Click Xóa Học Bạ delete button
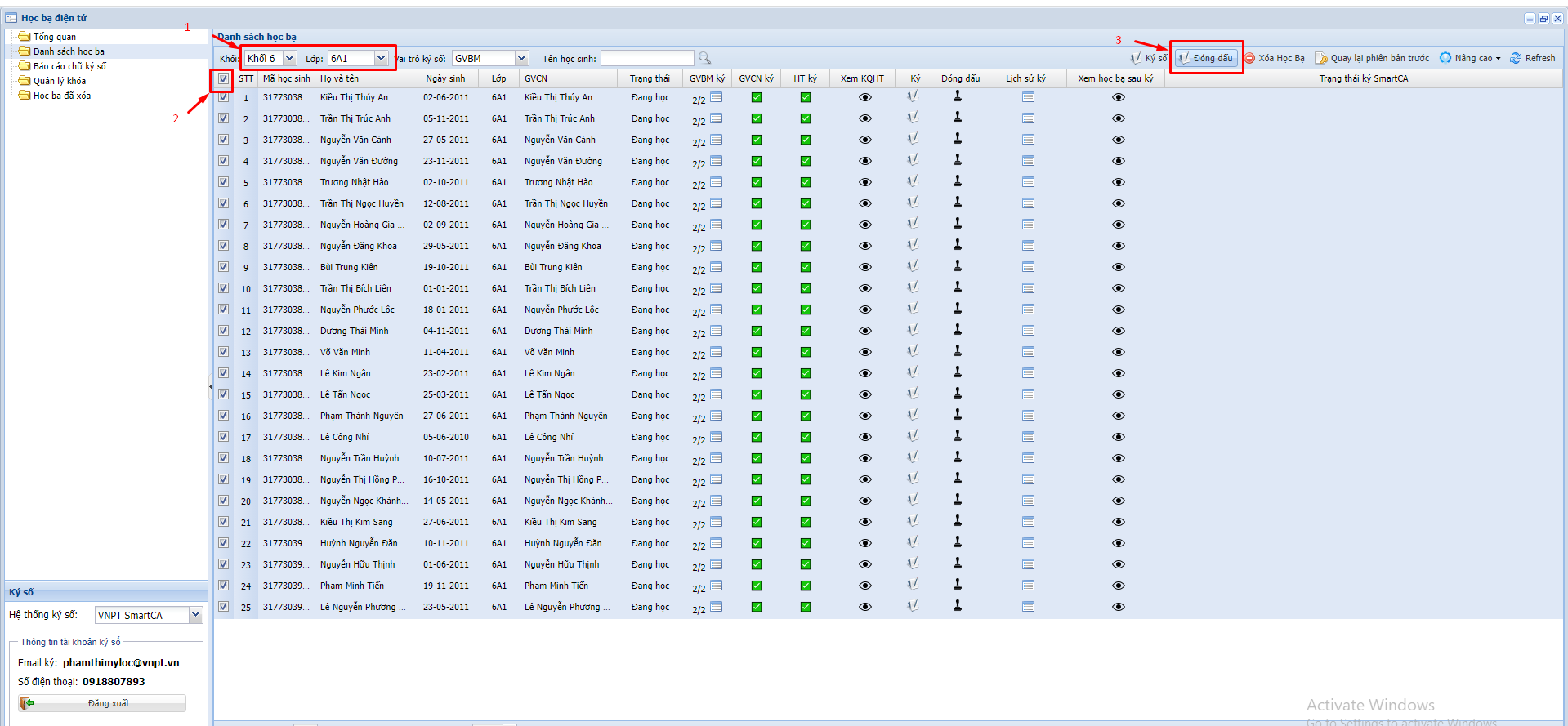 pyautogui.click(x=1274, y=58)
